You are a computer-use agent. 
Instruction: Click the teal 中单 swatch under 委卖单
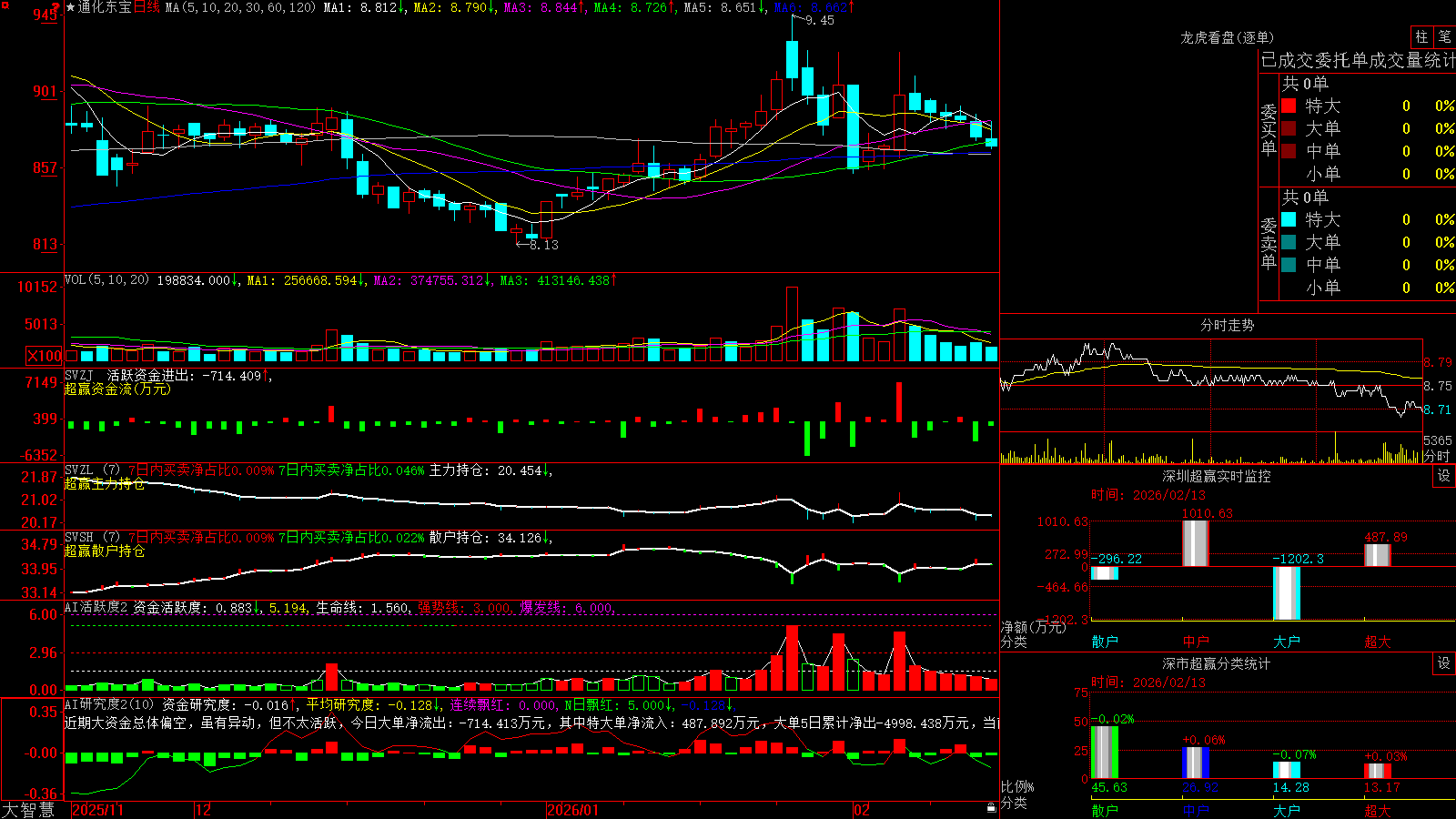(1289, 265)
